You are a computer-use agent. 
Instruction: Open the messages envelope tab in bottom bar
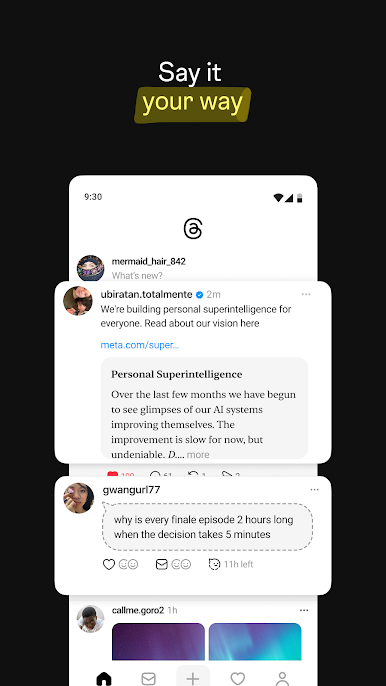(148, 679)
